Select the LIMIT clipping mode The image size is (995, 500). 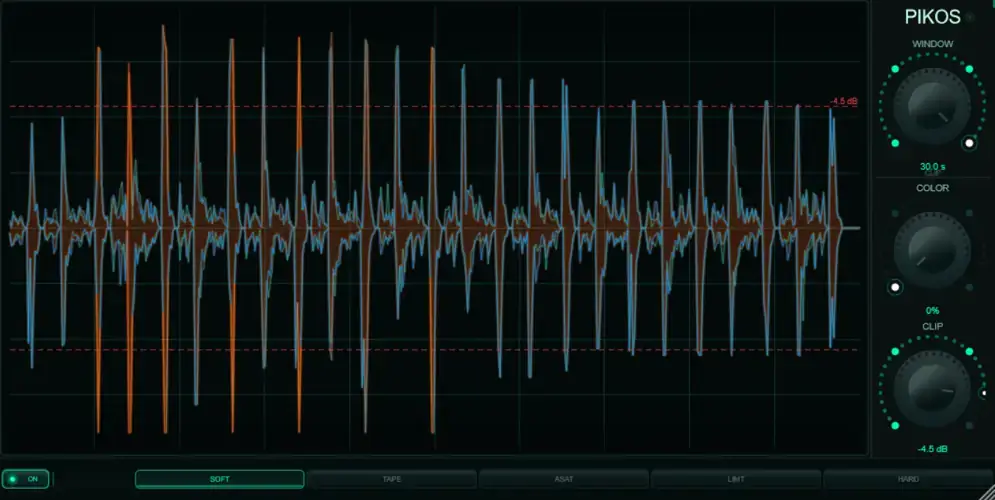735,479
